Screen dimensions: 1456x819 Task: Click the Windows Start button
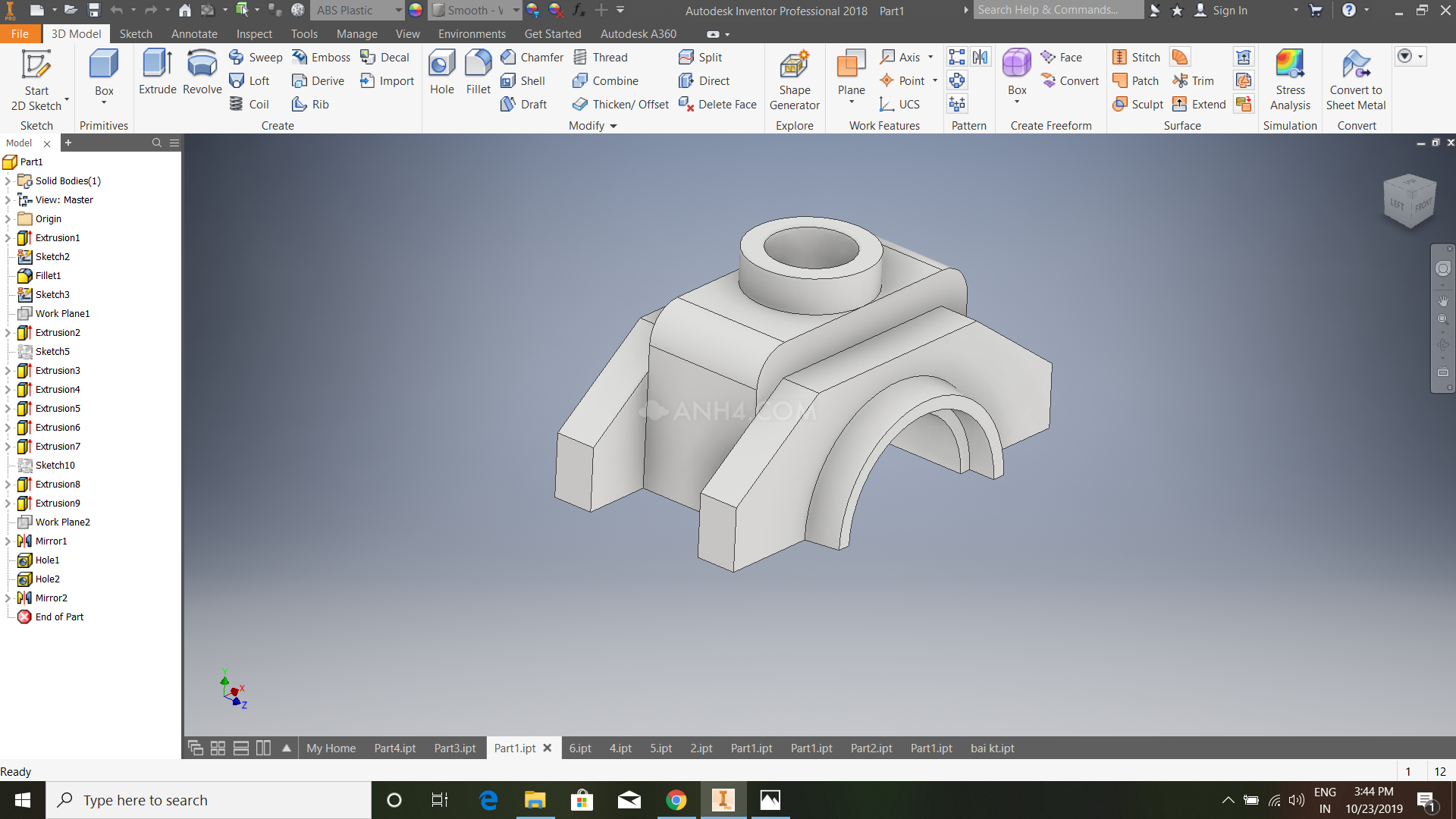[23, 800]
